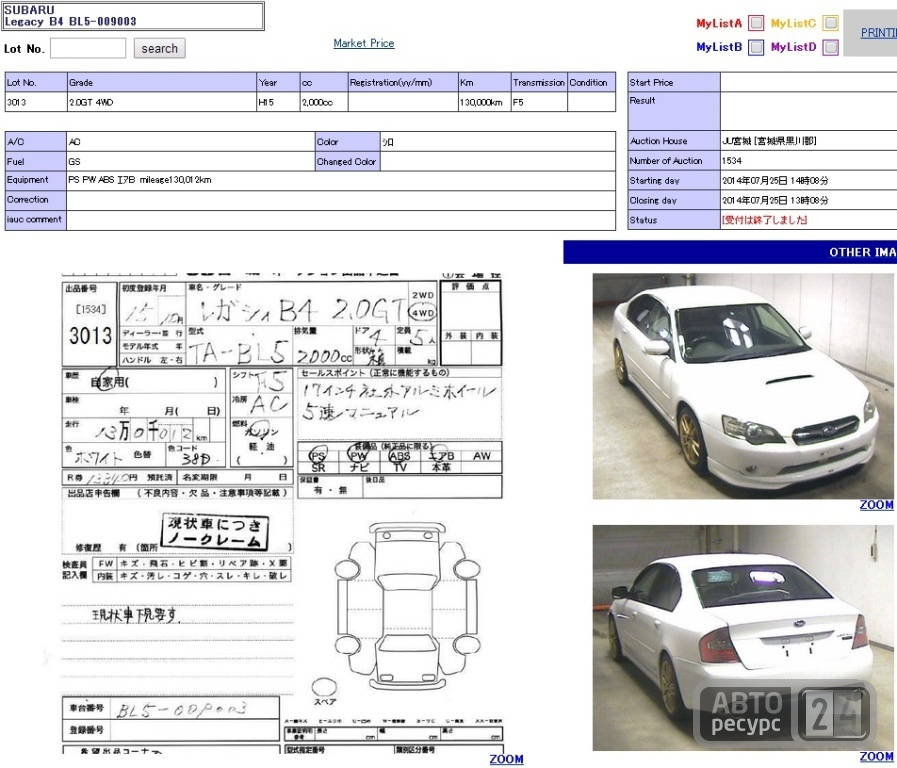Click the Starting day value
The image size is (897, 768).
pyautogui.click(x=775, y=181)
